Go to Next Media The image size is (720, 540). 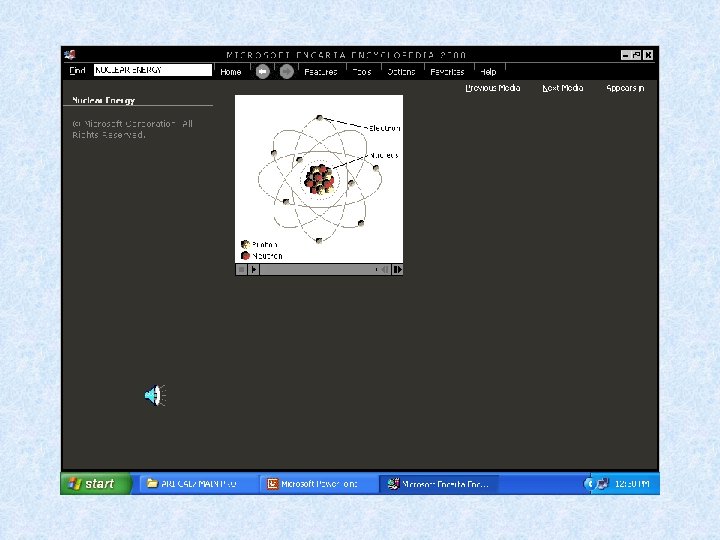pos(562,88)
